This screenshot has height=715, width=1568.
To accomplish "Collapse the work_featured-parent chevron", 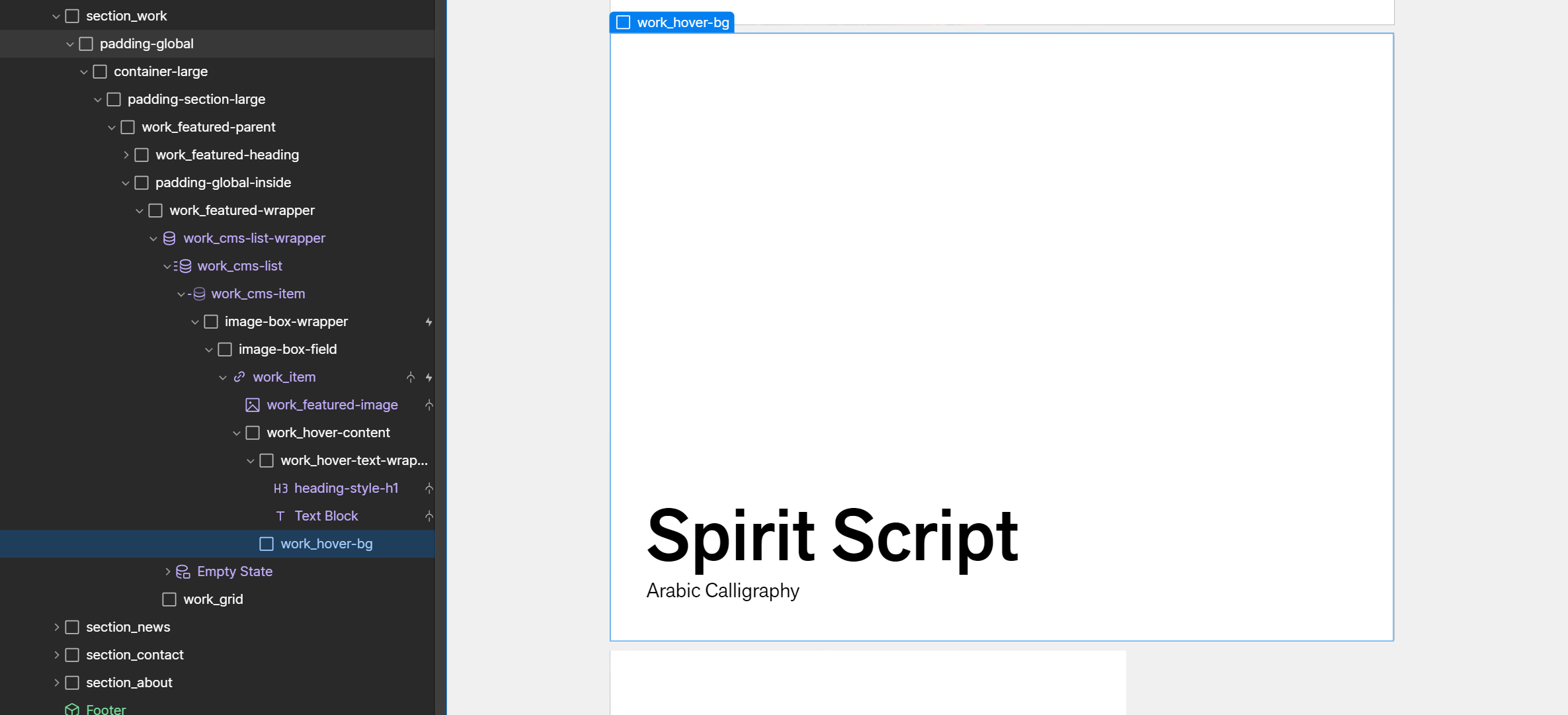I will [112, 127].
